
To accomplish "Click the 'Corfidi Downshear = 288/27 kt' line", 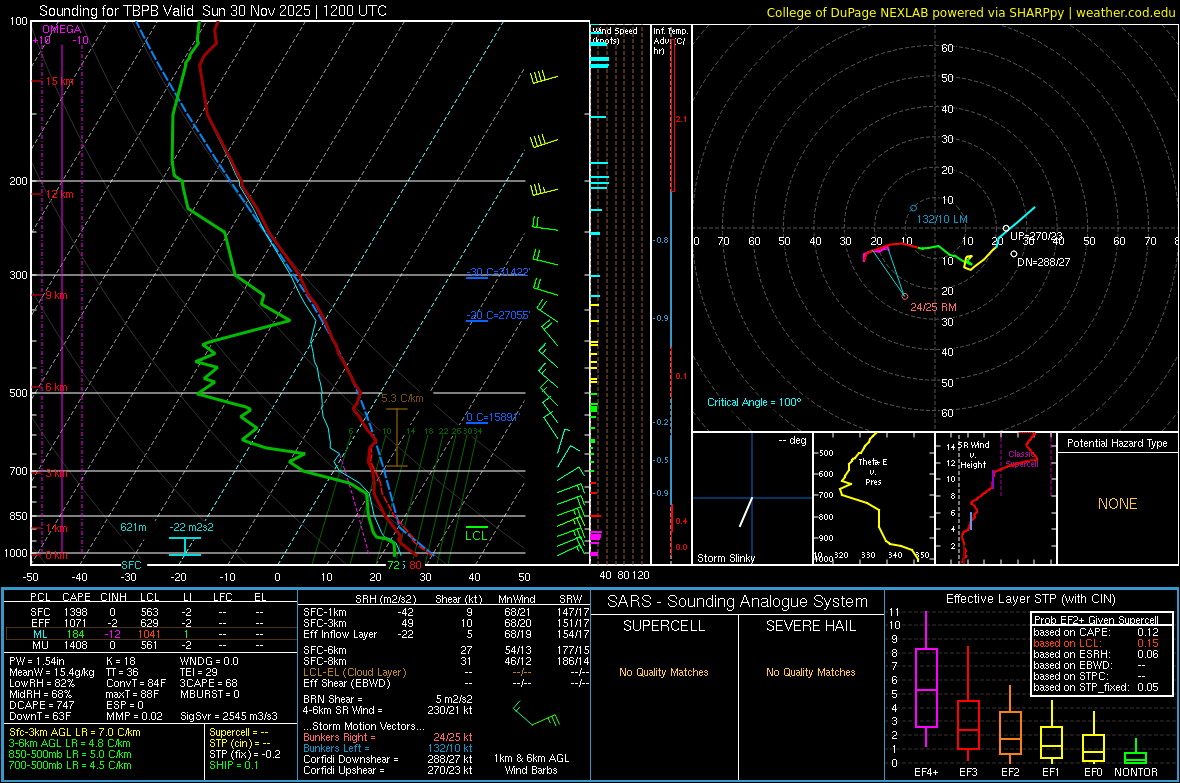I will [388, 759].
